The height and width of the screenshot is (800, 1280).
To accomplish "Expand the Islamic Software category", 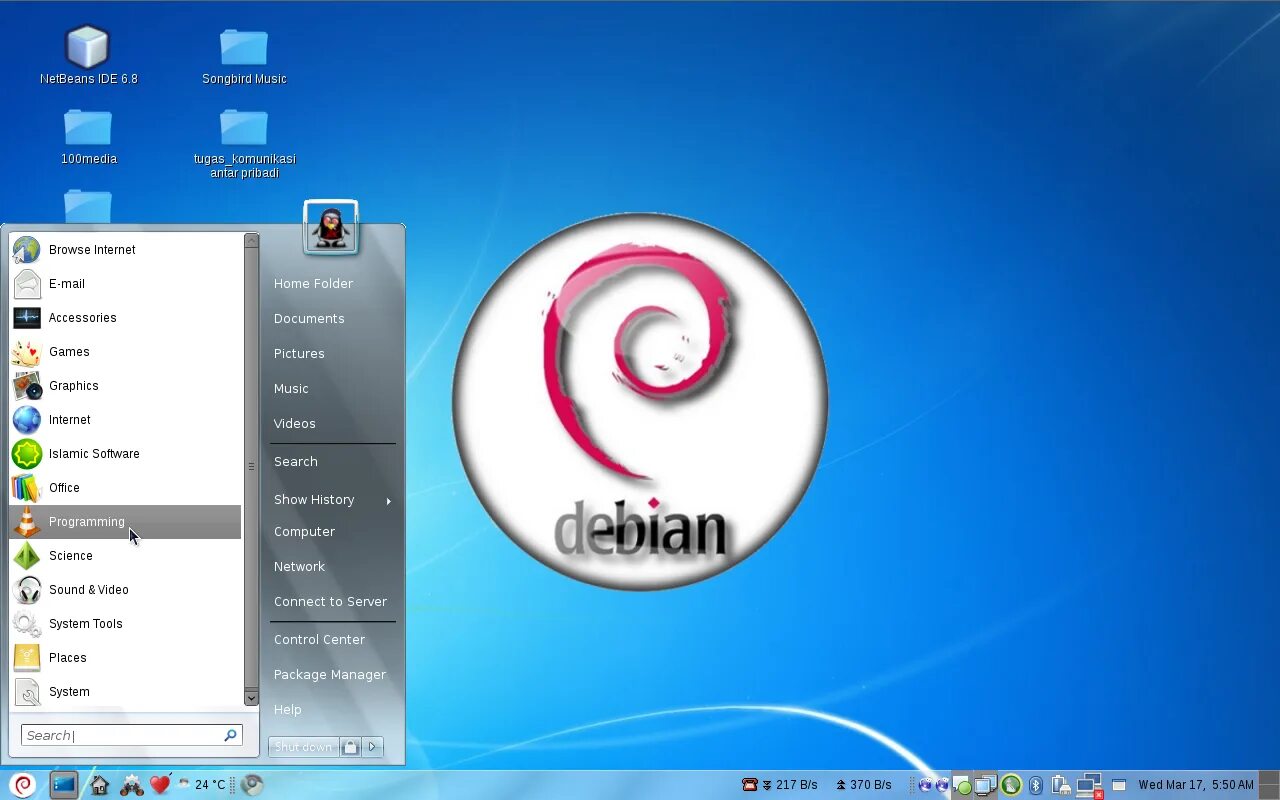I will pos(125,454).
